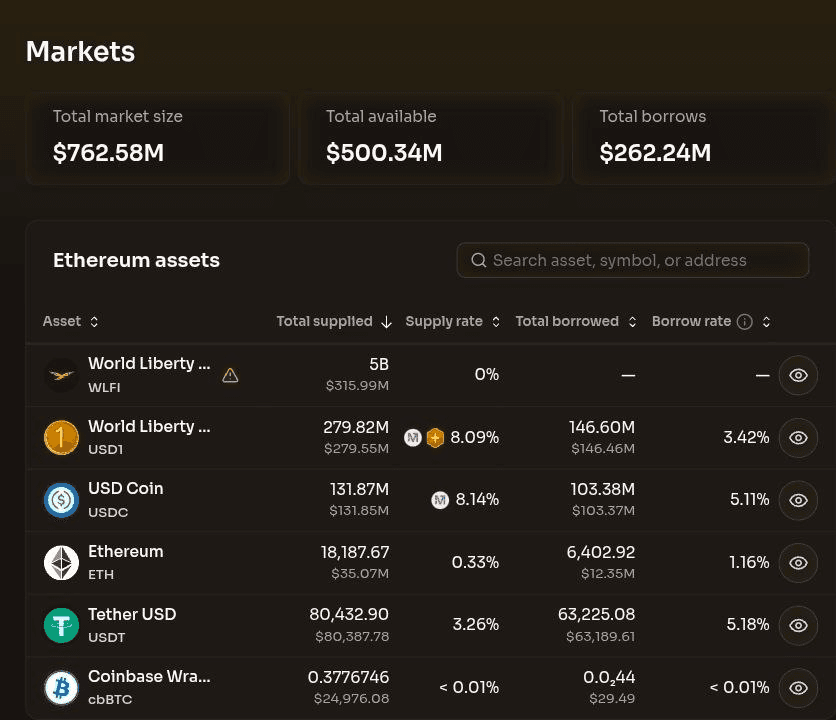Click the WLFI warning triangle icon
This screenshot has height=720, width=836.
pos(230,375)
